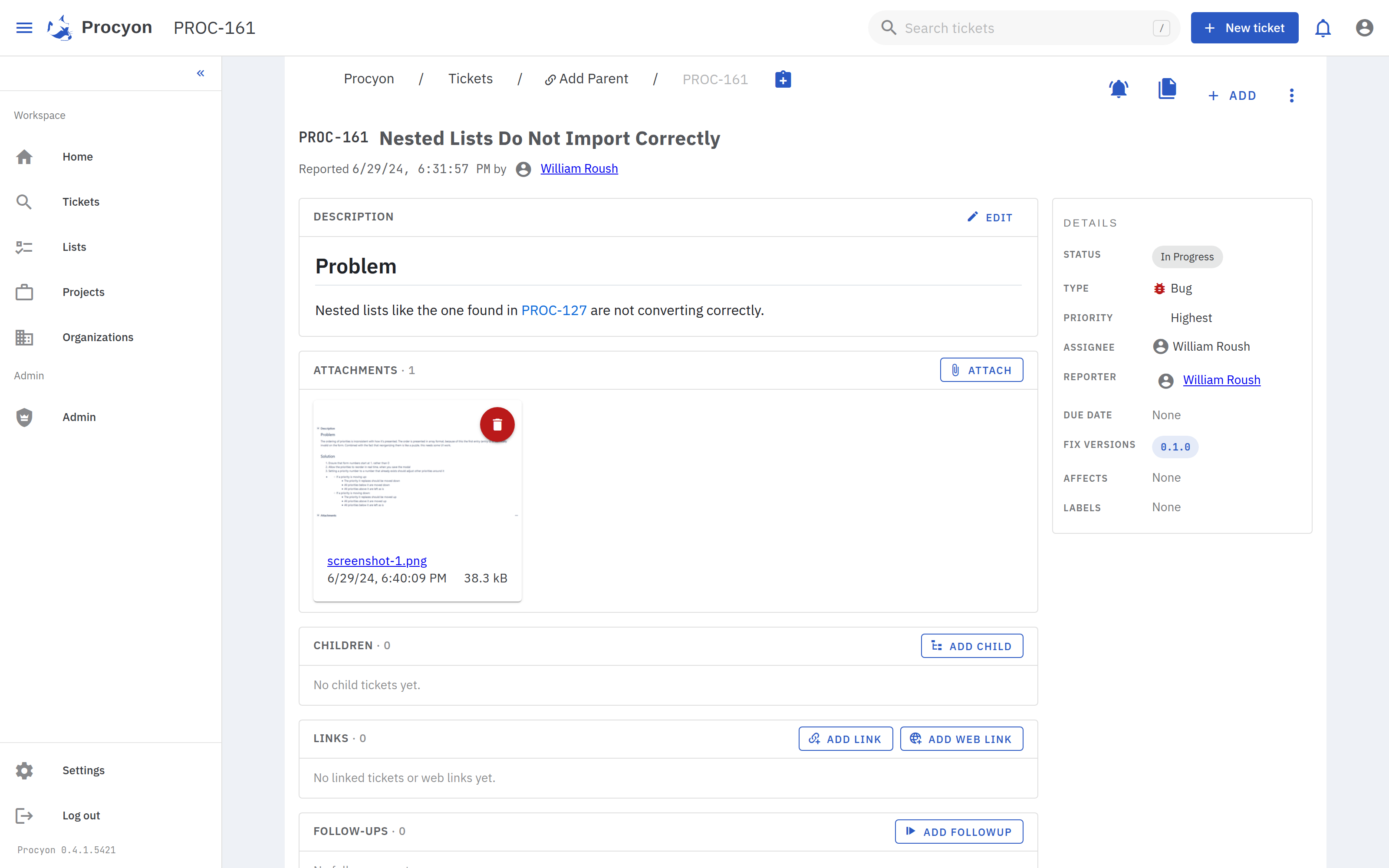This screenshot has width=1389, height=868.
Task: Open William Roush reporter link in Details
Action: [1221, 380]
